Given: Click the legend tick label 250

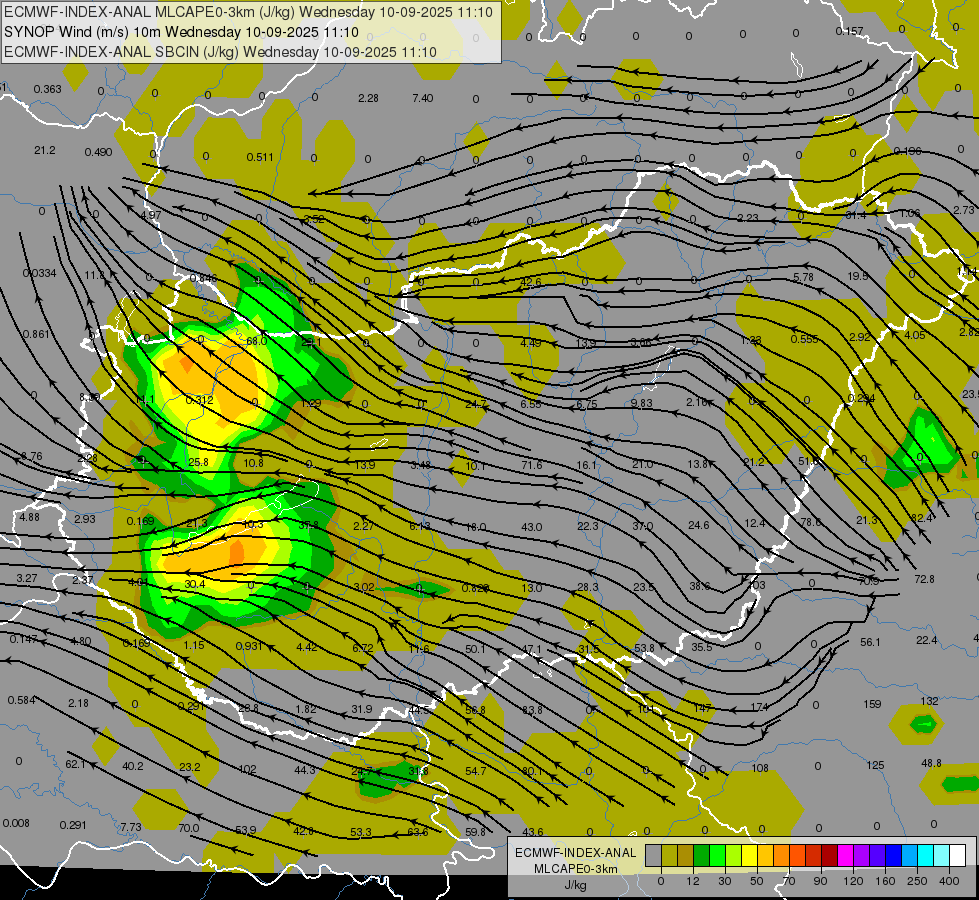Looking at the screenshot, I should pyautogui.click(x=917, y=881).
